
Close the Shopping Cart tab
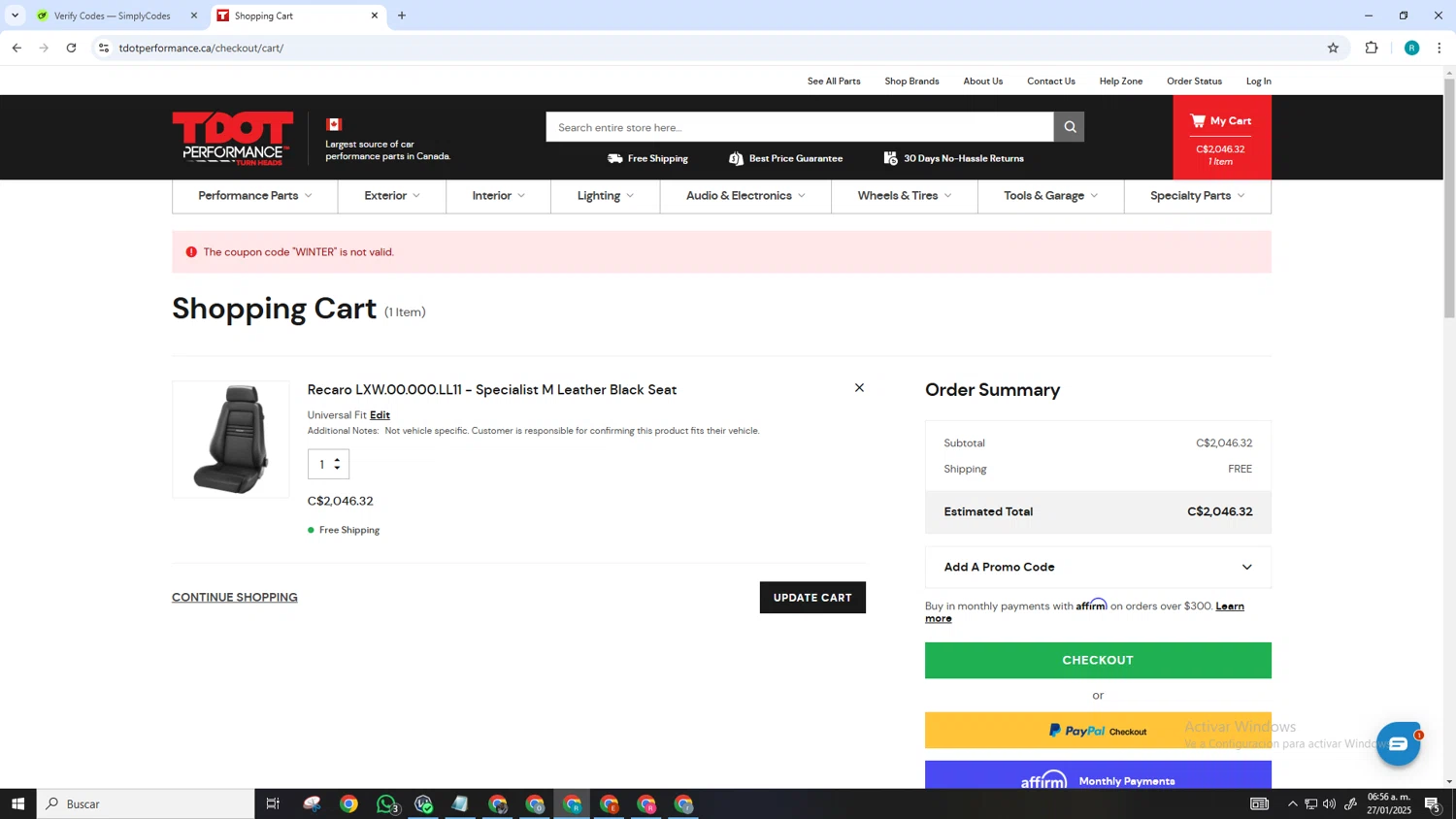tap(375, 16)
